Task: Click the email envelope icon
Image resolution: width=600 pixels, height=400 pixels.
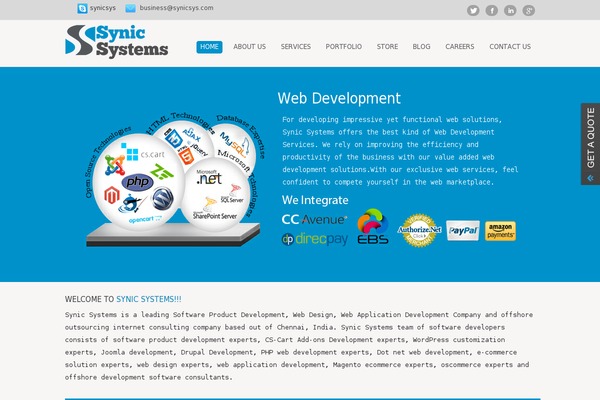Action: (130, 8)
